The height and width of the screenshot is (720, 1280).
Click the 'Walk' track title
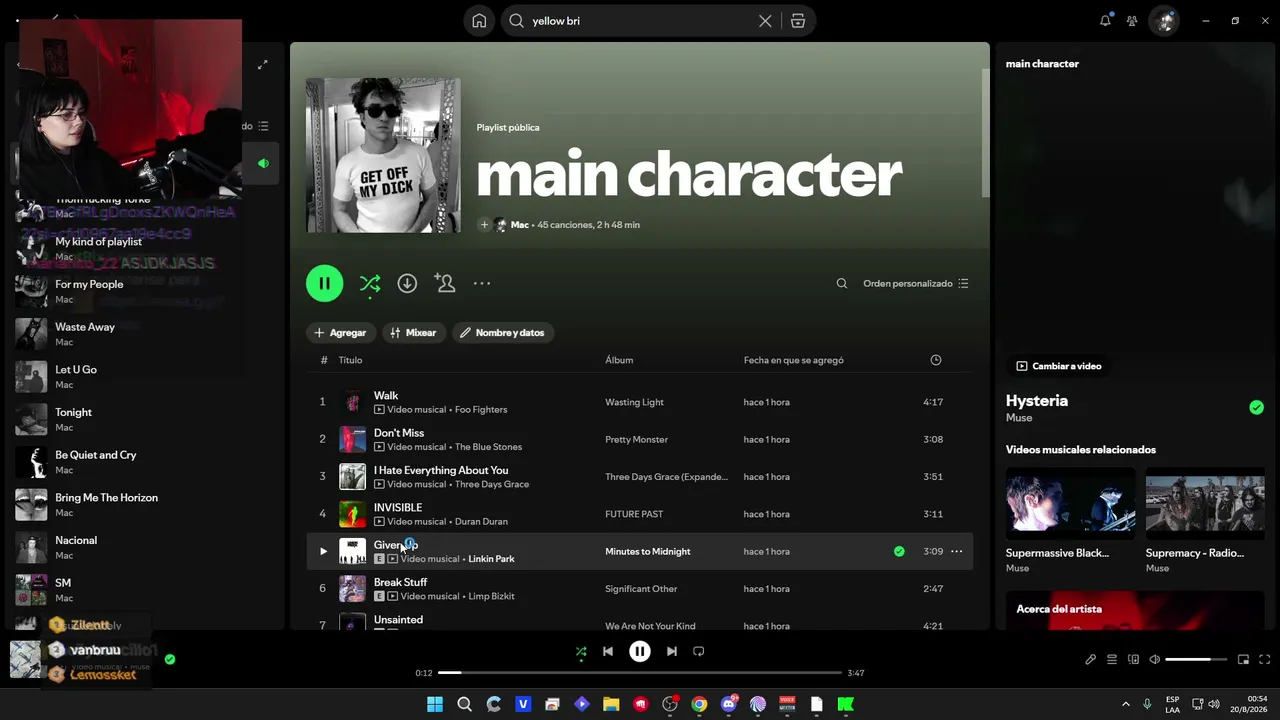click(386, 396)
